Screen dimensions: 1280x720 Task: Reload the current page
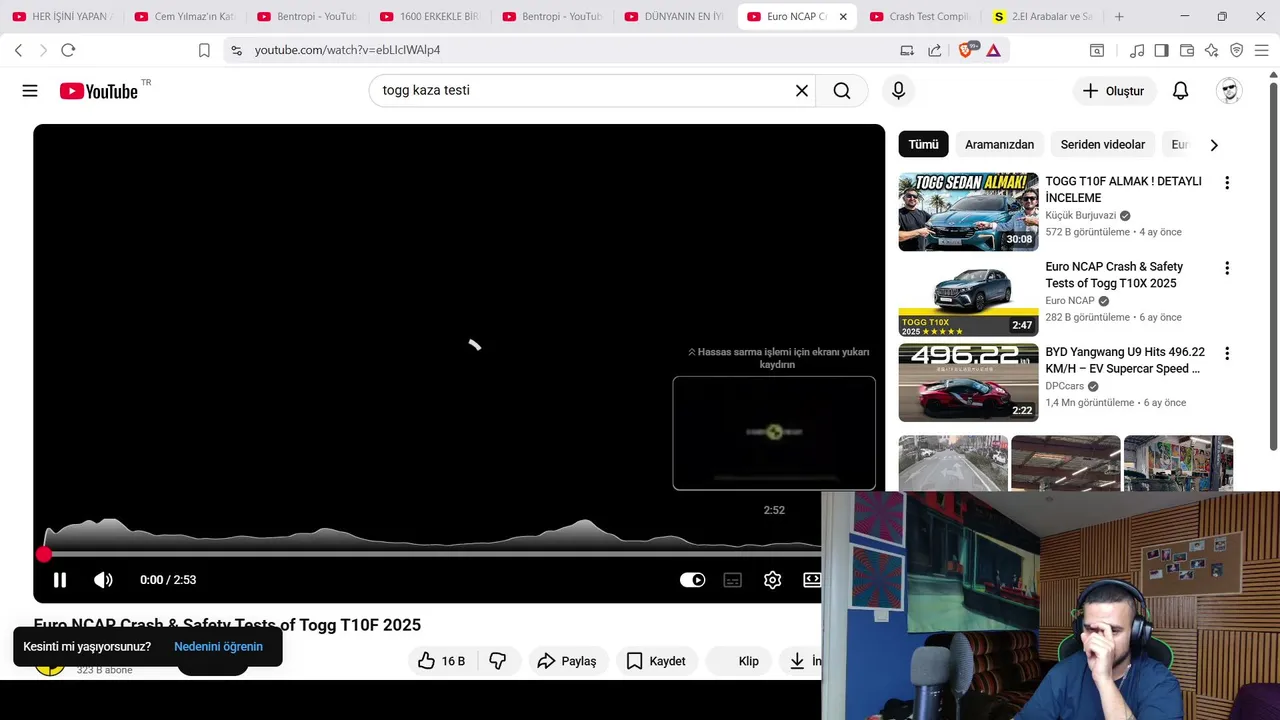tap(68, 50)
